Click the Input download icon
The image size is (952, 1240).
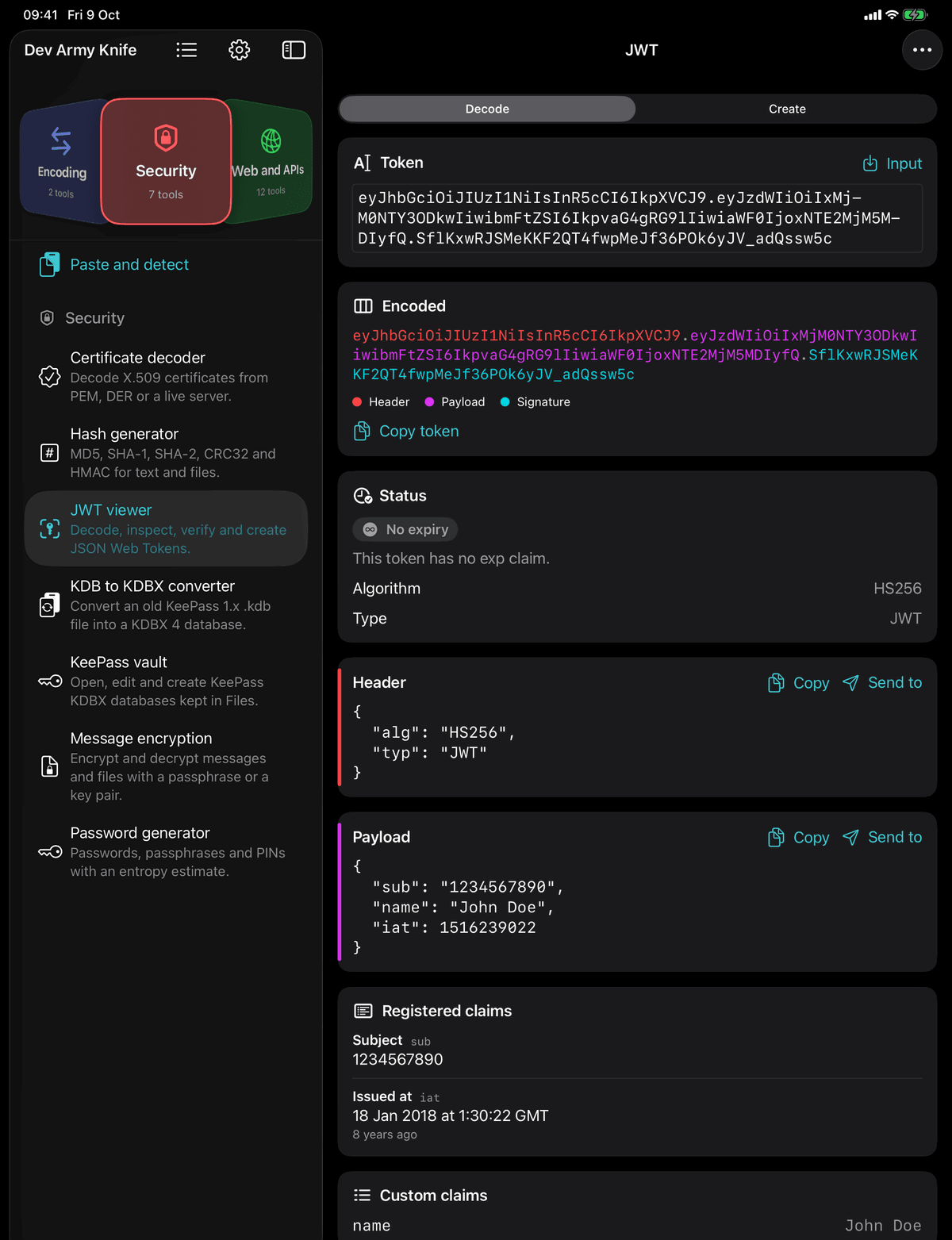870,163
